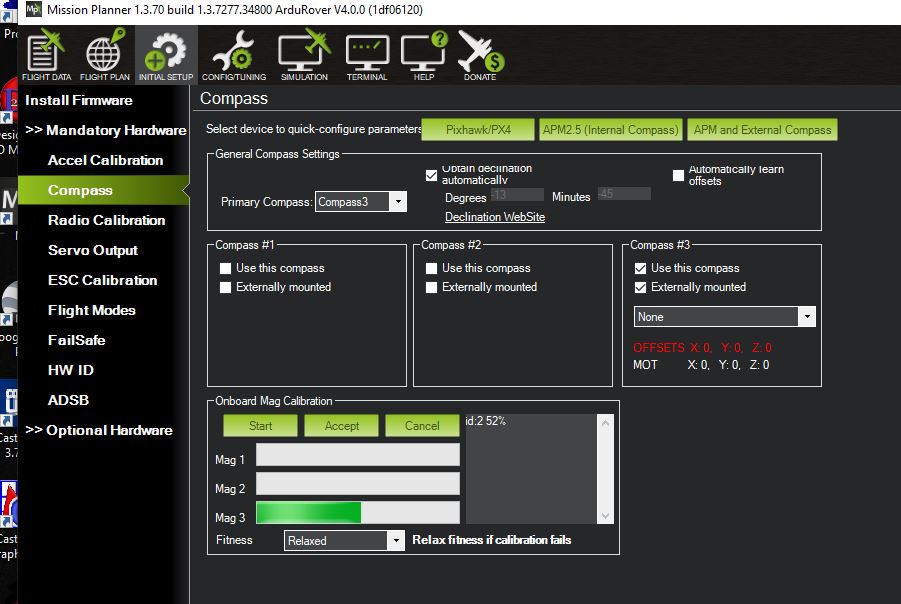The image size is (901, 604).
Task: Click the declination Degrees field
Action: click(x=517, y=195)
